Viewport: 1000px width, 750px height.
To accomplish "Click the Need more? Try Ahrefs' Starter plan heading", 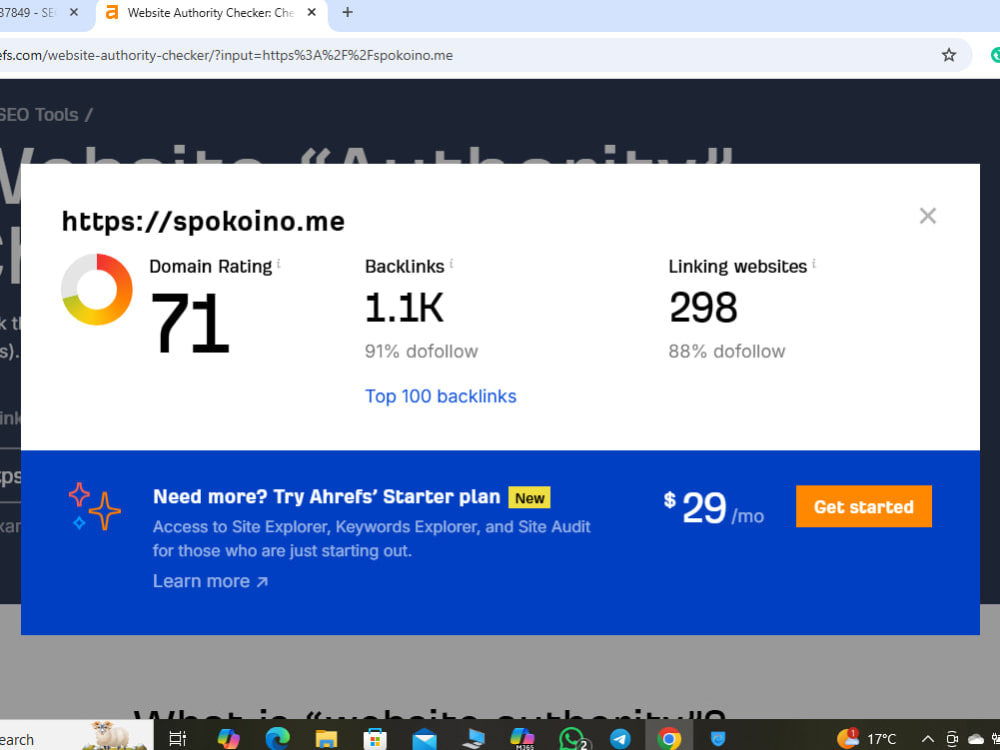I will (327, 497).
